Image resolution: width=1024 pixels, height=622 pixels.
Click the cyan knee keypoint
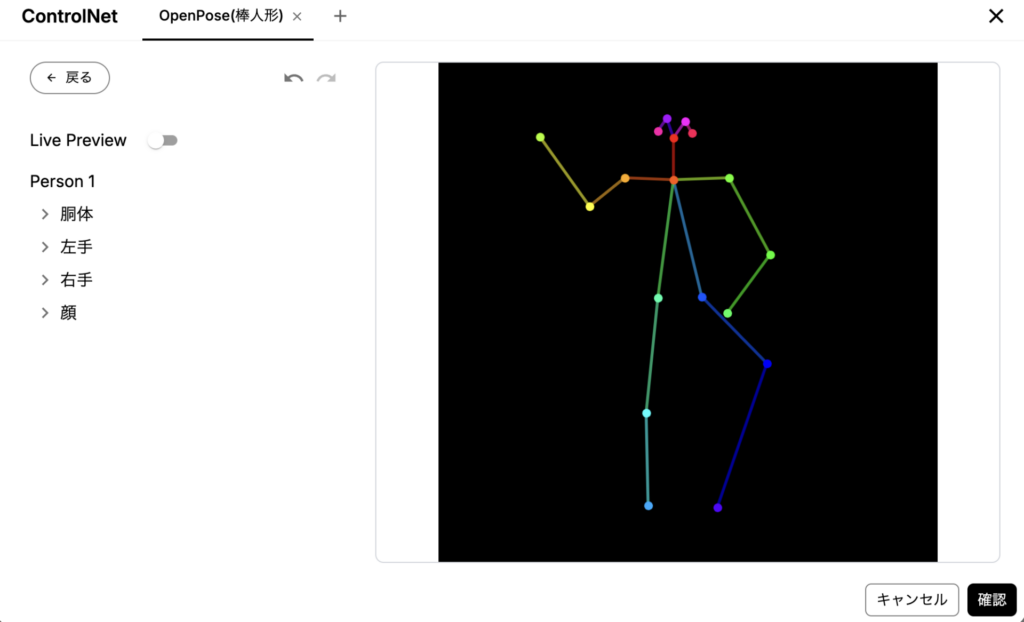647,413
